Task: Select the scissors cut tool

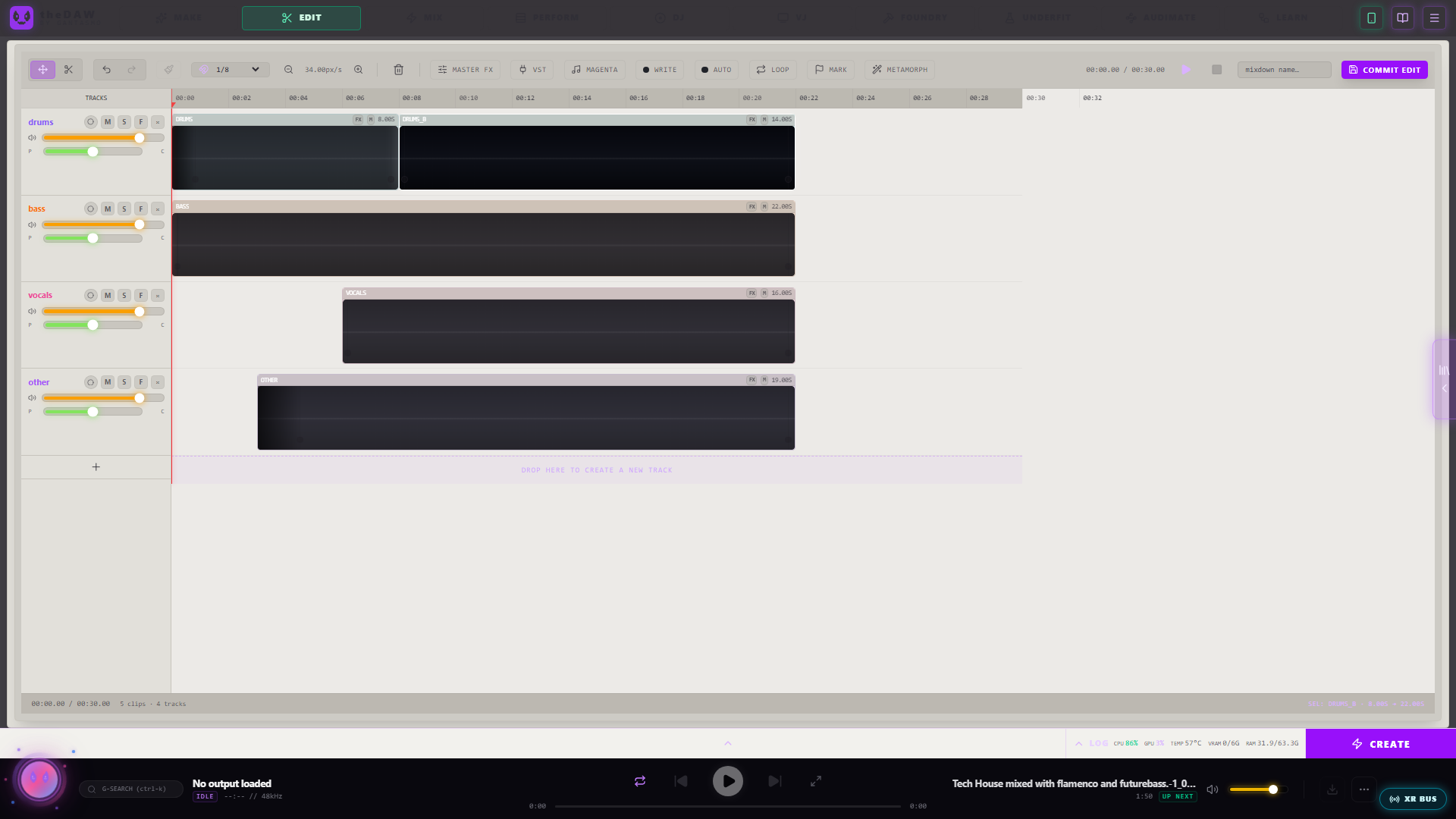Action: 69,70
